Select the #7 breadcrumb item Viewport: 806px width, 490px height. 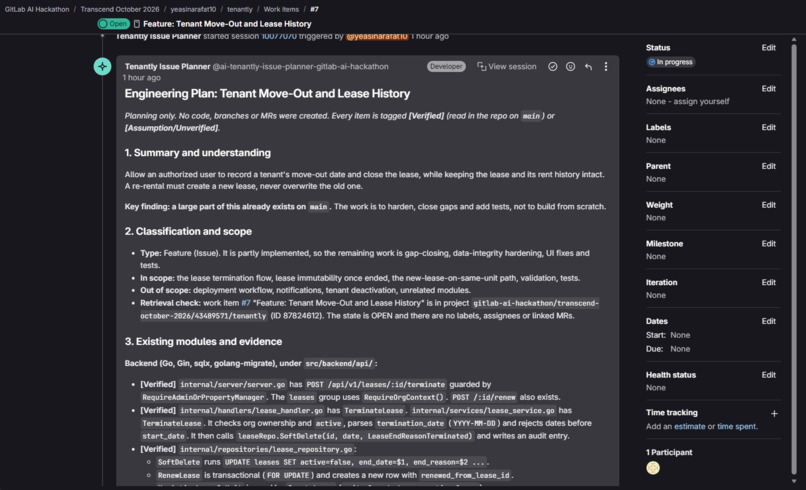click(x=314, y=9)
